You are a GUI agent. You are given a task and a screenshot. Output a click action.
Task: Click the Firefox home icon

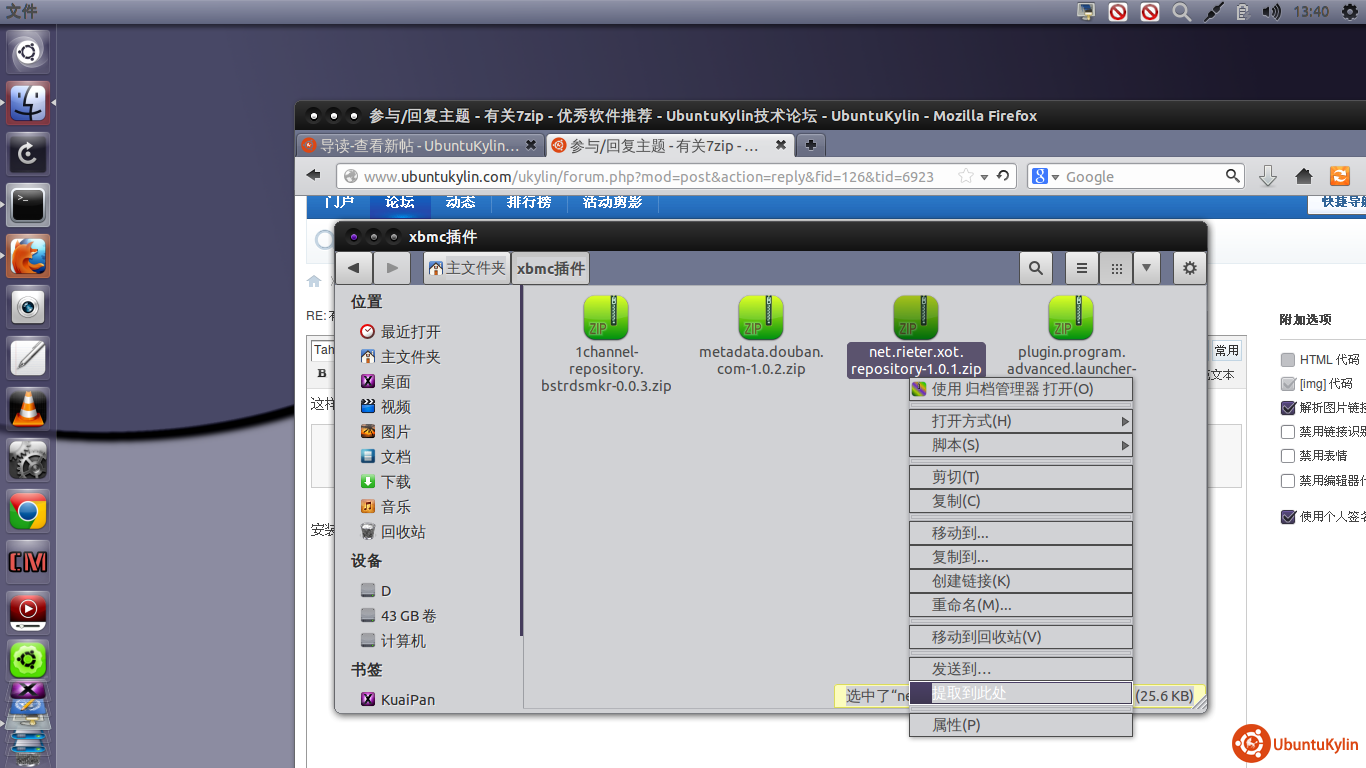[1303, 177]
